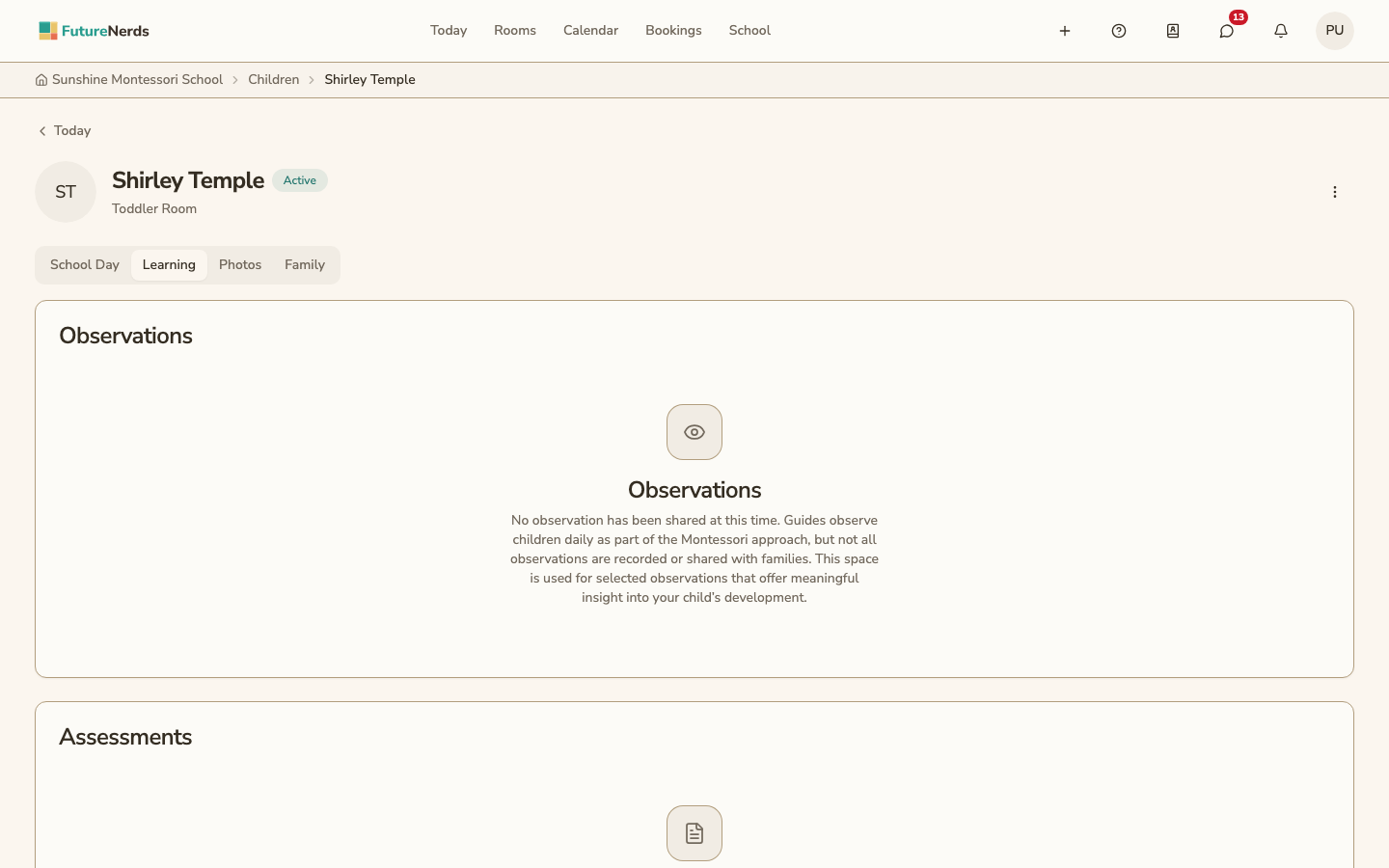Click the document icon in Assessments

pyautogui.click(x=694, y=833)
